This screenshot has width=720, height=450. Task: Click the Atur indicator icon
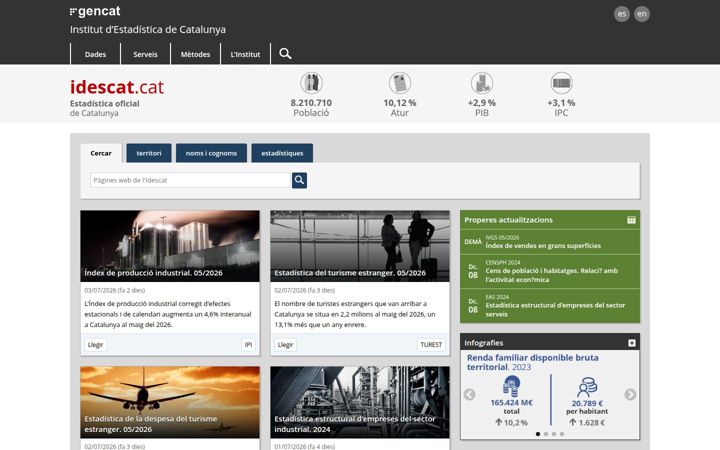pos(399,83)
